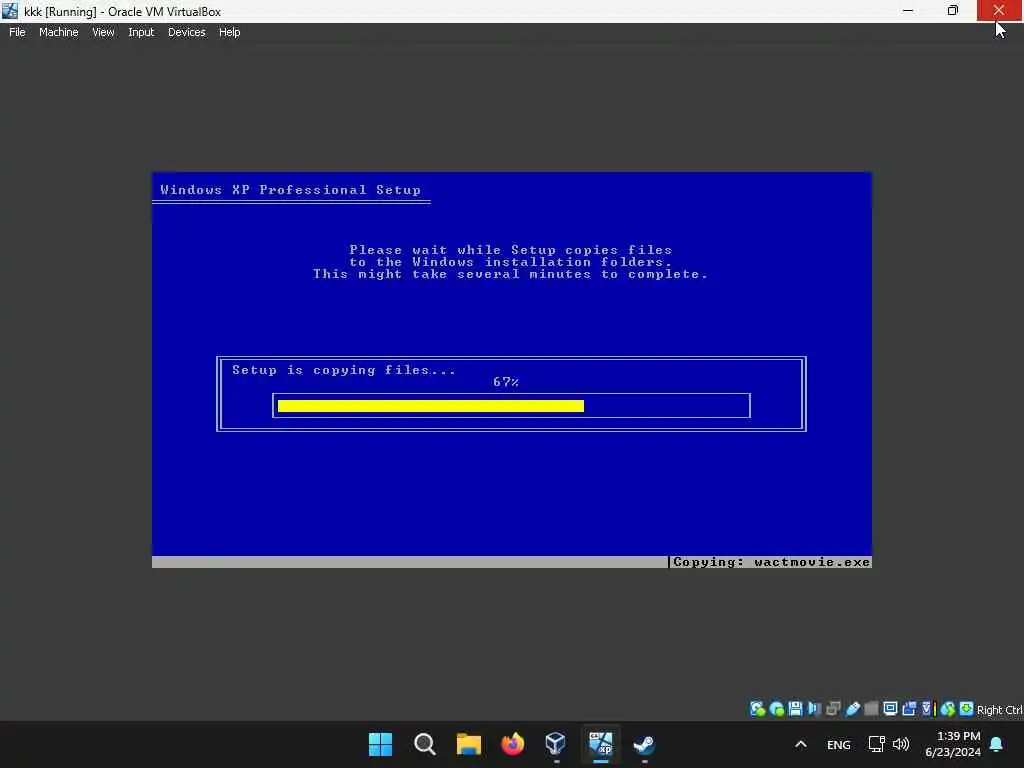Click 'Copying: wactmovie.exe' status text

click(771, 562)
